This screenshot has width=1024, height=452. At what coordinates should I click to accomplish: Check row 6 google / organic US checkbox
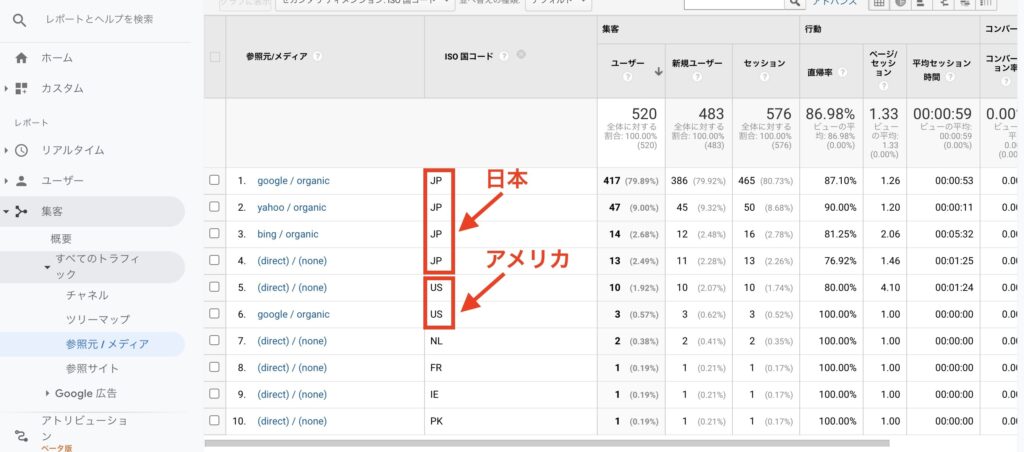click(214, 314)
